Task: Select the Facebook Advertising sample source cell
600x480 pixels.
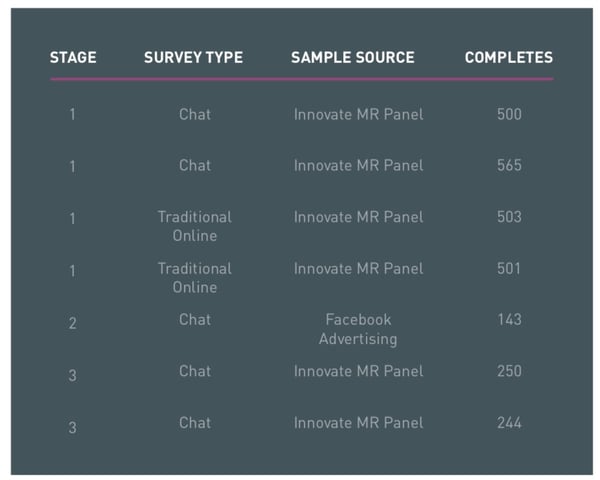Action: [x=358, y=329]
